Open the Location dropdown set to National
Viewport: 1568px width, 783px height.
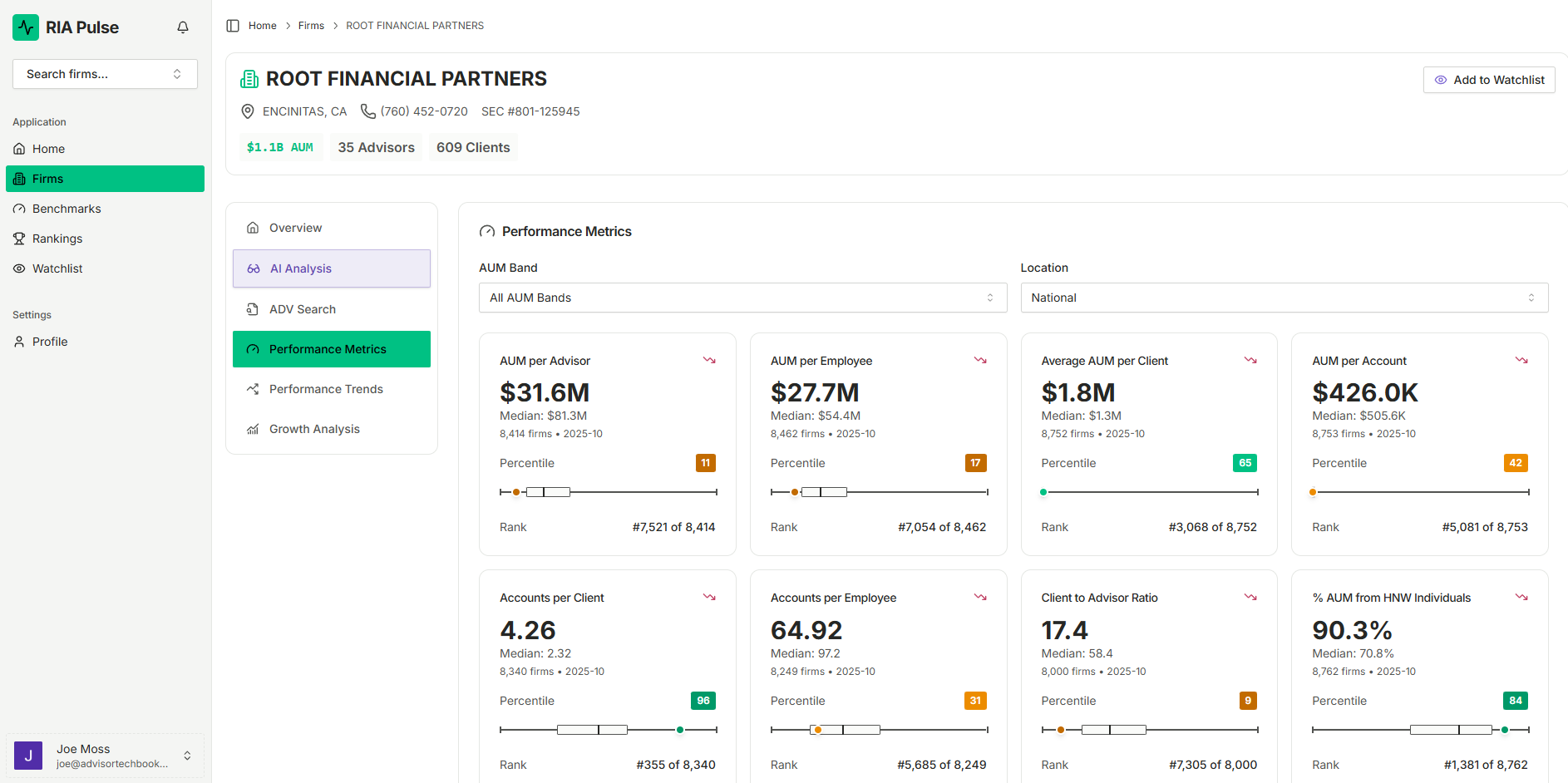[1284, 298]
